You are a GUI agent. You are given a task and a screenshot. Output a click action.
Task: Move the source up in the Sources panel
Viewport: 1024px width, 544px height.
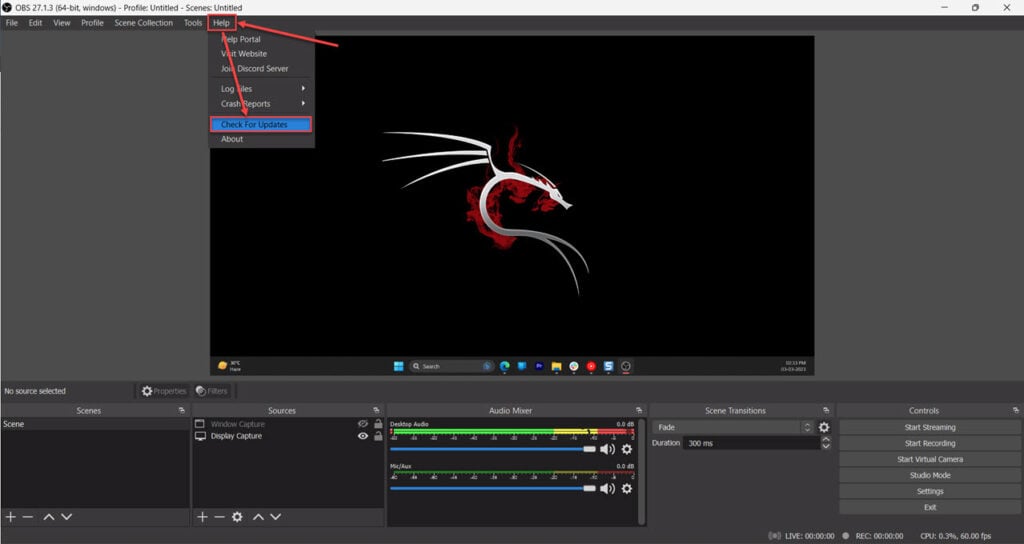[x=259, y=517]
